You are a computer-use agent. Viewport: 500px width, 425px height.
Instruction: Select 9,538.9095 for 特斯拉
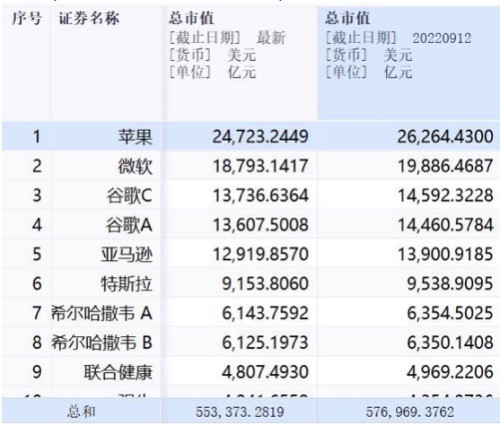point(450,284)
